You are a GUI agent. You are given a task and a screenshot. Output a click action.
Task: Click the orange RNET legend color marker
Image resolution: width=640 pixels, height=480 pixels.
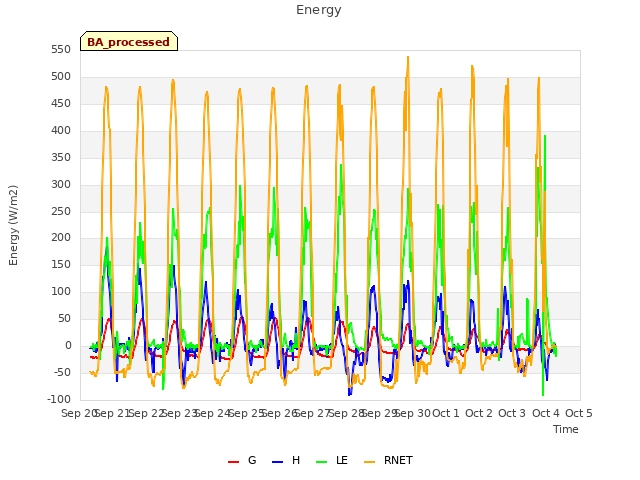point(369,462)
